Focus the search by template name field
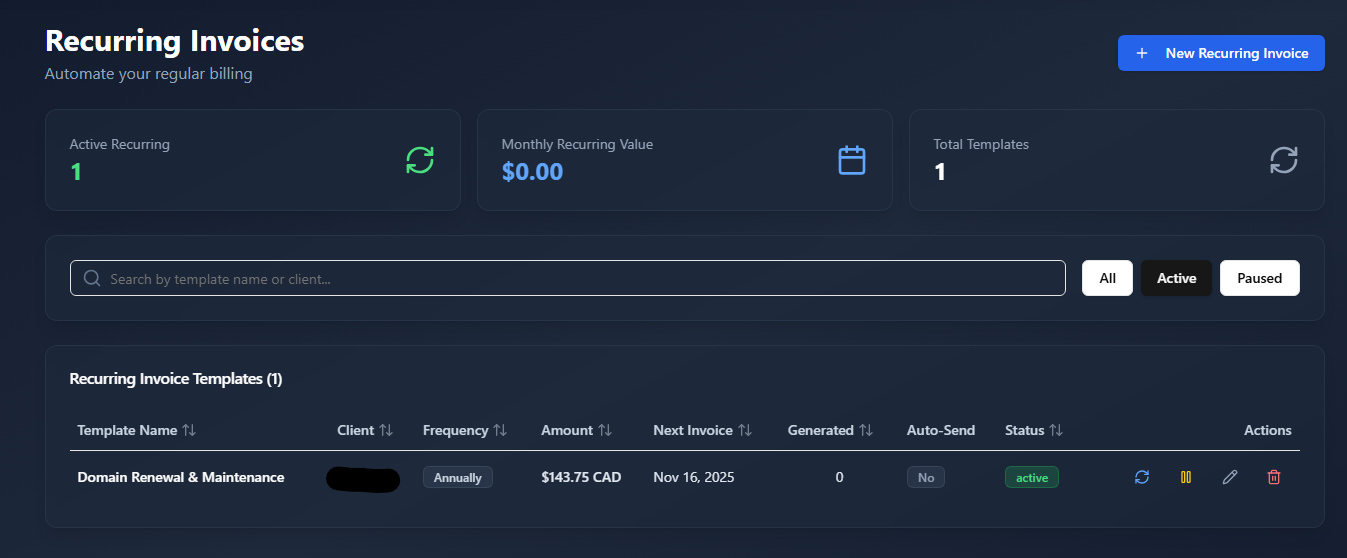 pos(568,278)
